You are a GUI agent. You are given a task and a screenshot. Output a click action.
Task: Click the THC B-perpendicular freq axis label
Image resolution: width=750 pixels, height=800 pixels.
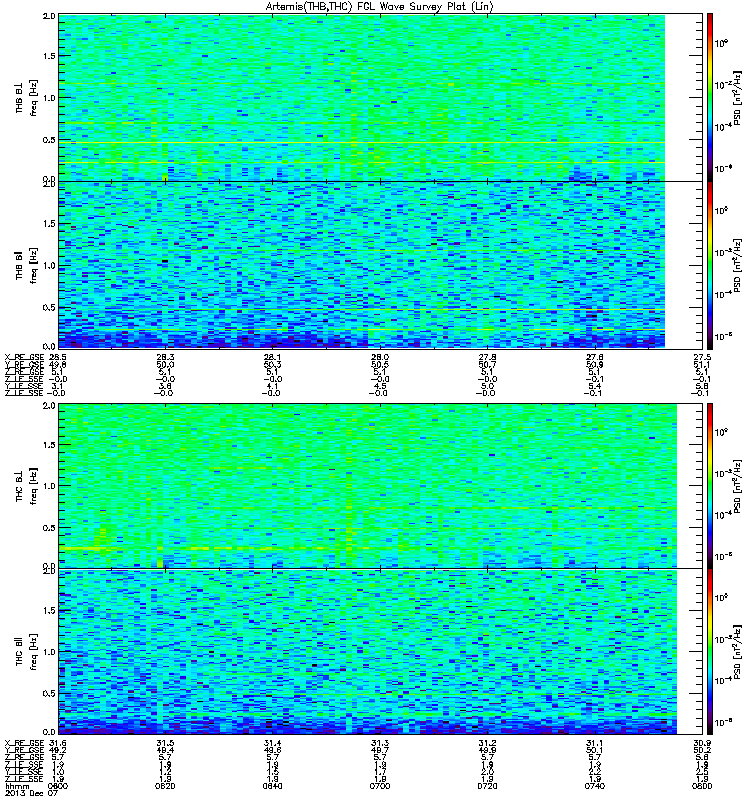26,486
